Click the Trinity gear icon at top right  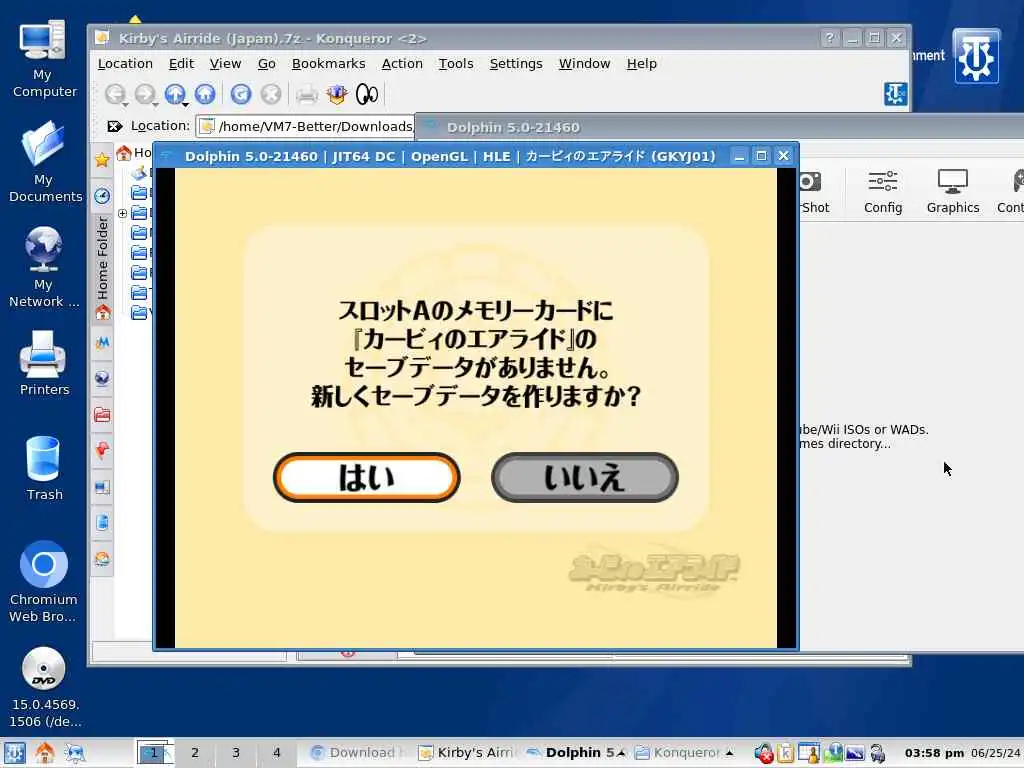click(976, 57)
